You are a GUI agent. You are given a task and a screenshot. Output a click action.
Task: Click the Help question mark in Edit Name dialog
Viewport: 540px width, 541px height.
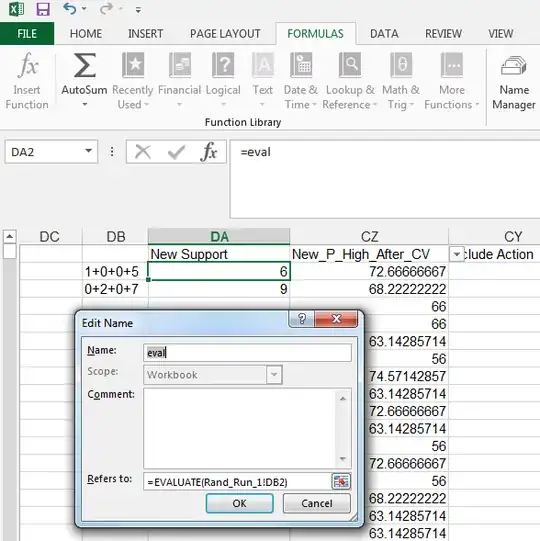click(302, 318)
